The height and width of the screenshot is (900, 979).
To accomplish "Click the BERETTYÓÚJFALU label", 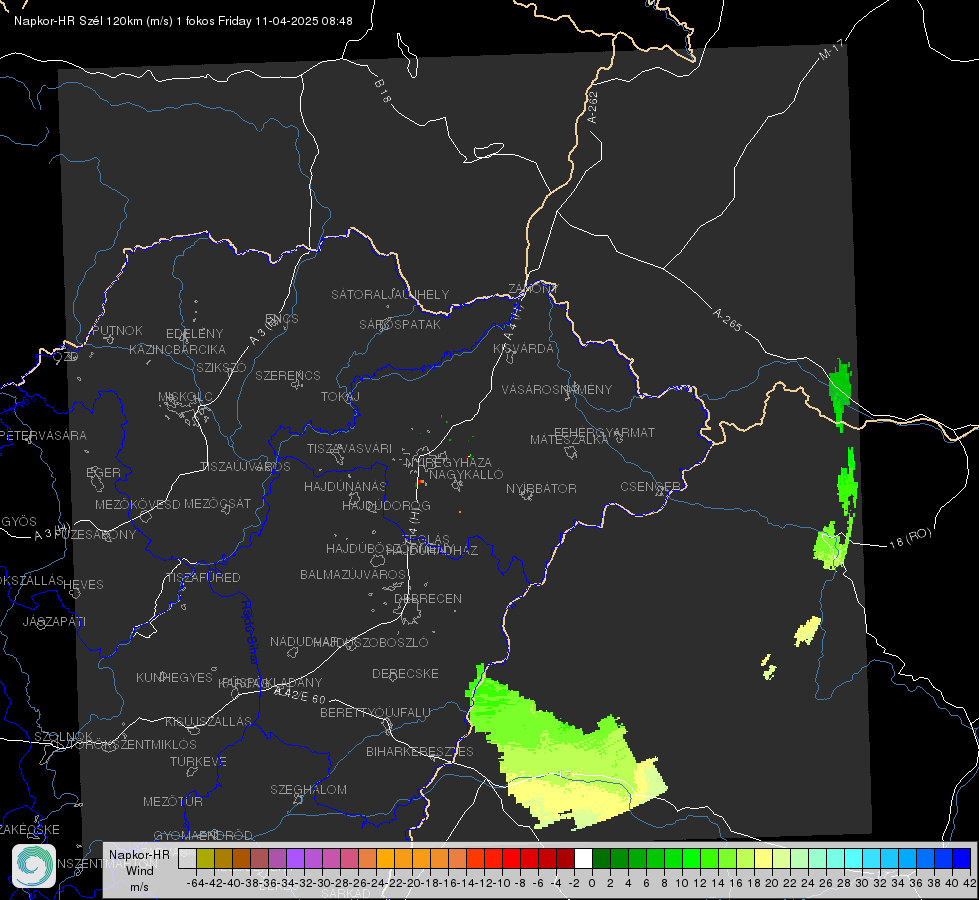I will coord(375,712).
